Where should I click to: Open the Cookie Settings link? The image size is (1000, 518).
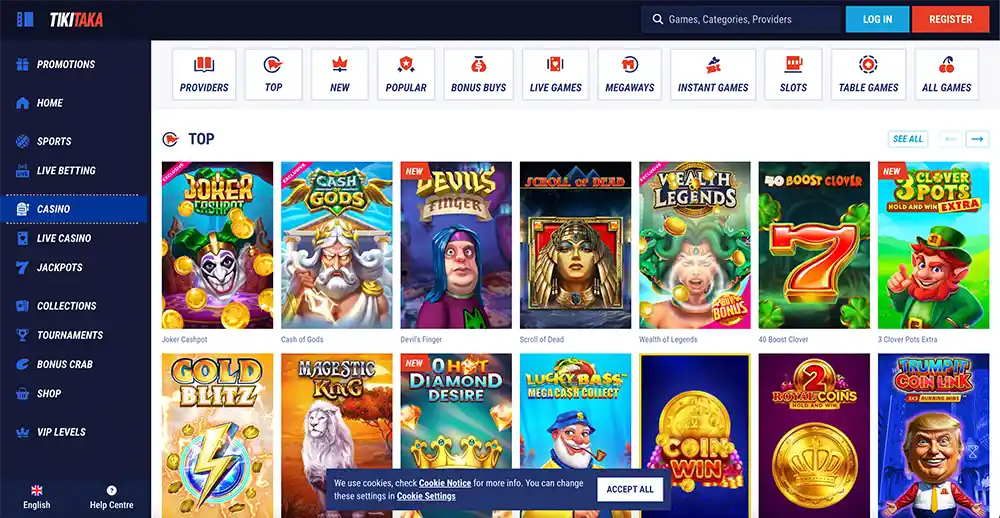pos(426,496)
